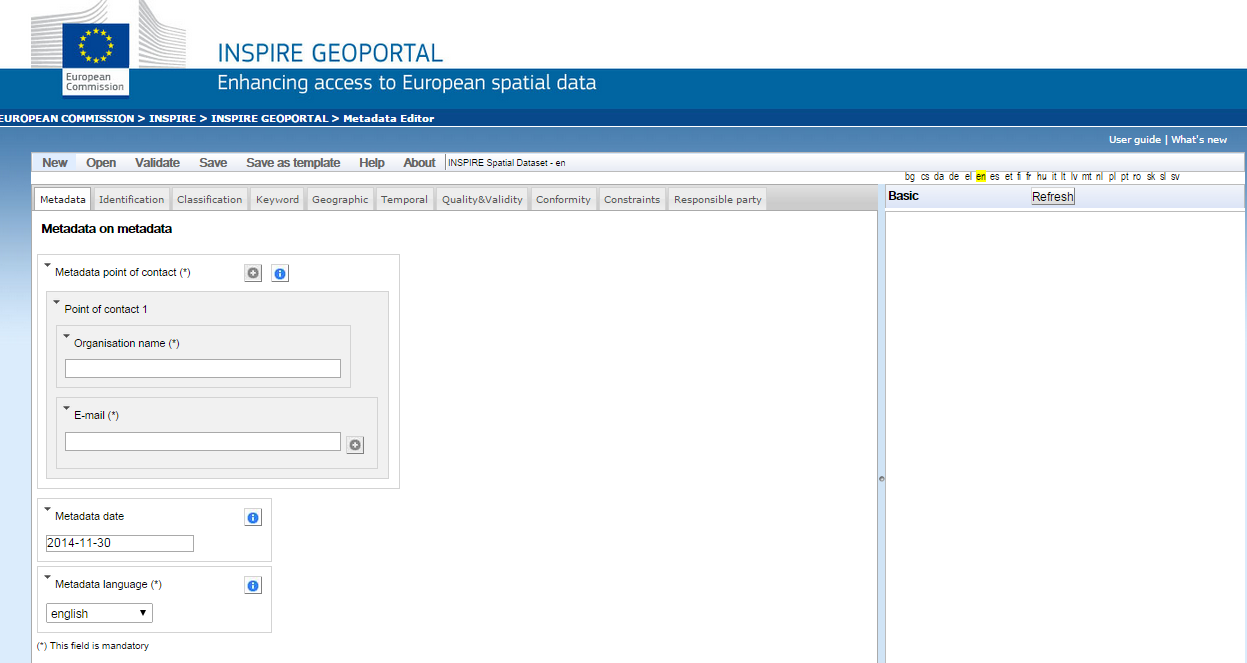
Task: Open the Open menu
Action: [x=101, y=163]
